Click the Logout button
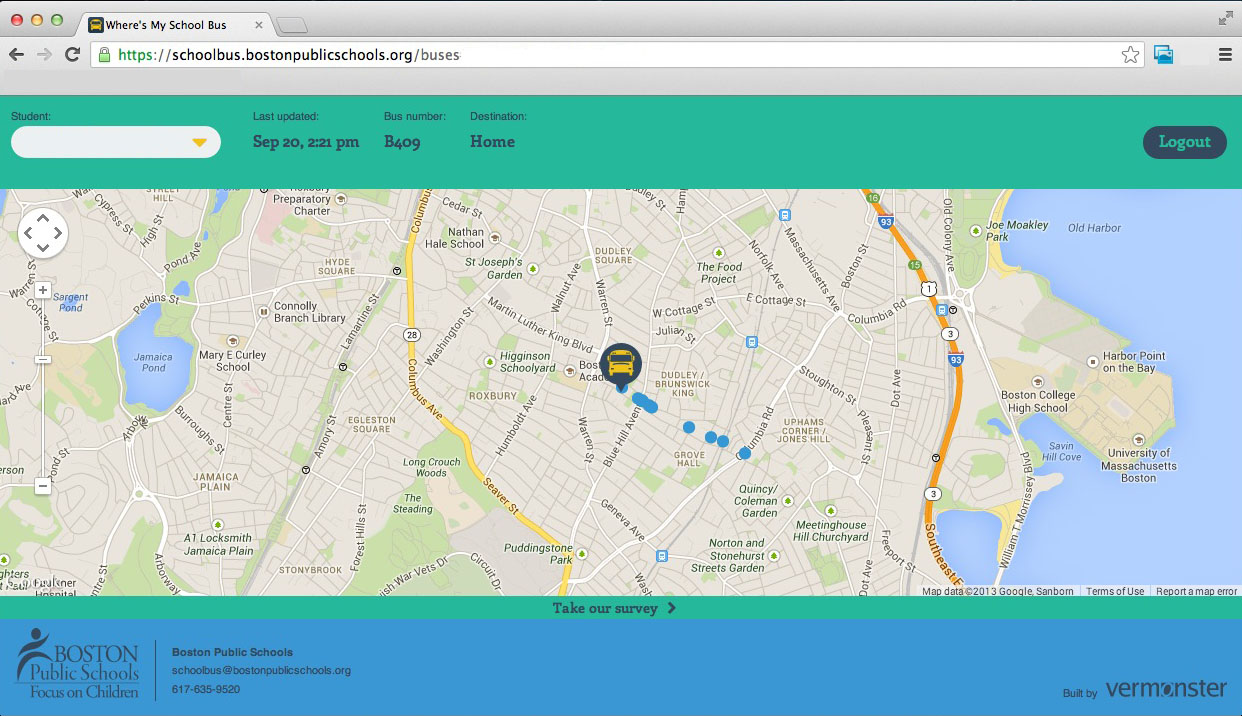1242x716 pixels. pos(1184,142)
